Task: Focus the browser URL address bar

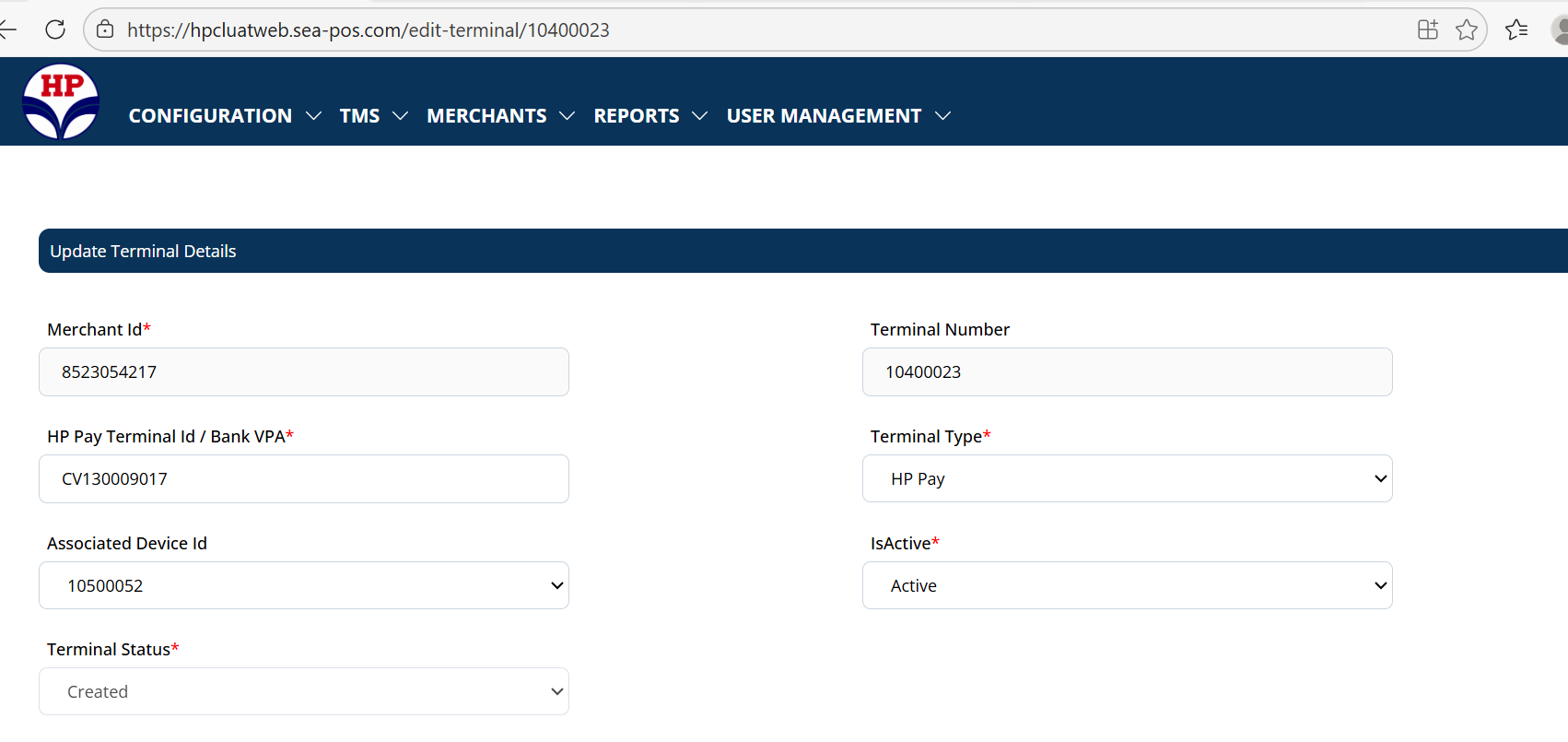Action: tap(737, 29)
